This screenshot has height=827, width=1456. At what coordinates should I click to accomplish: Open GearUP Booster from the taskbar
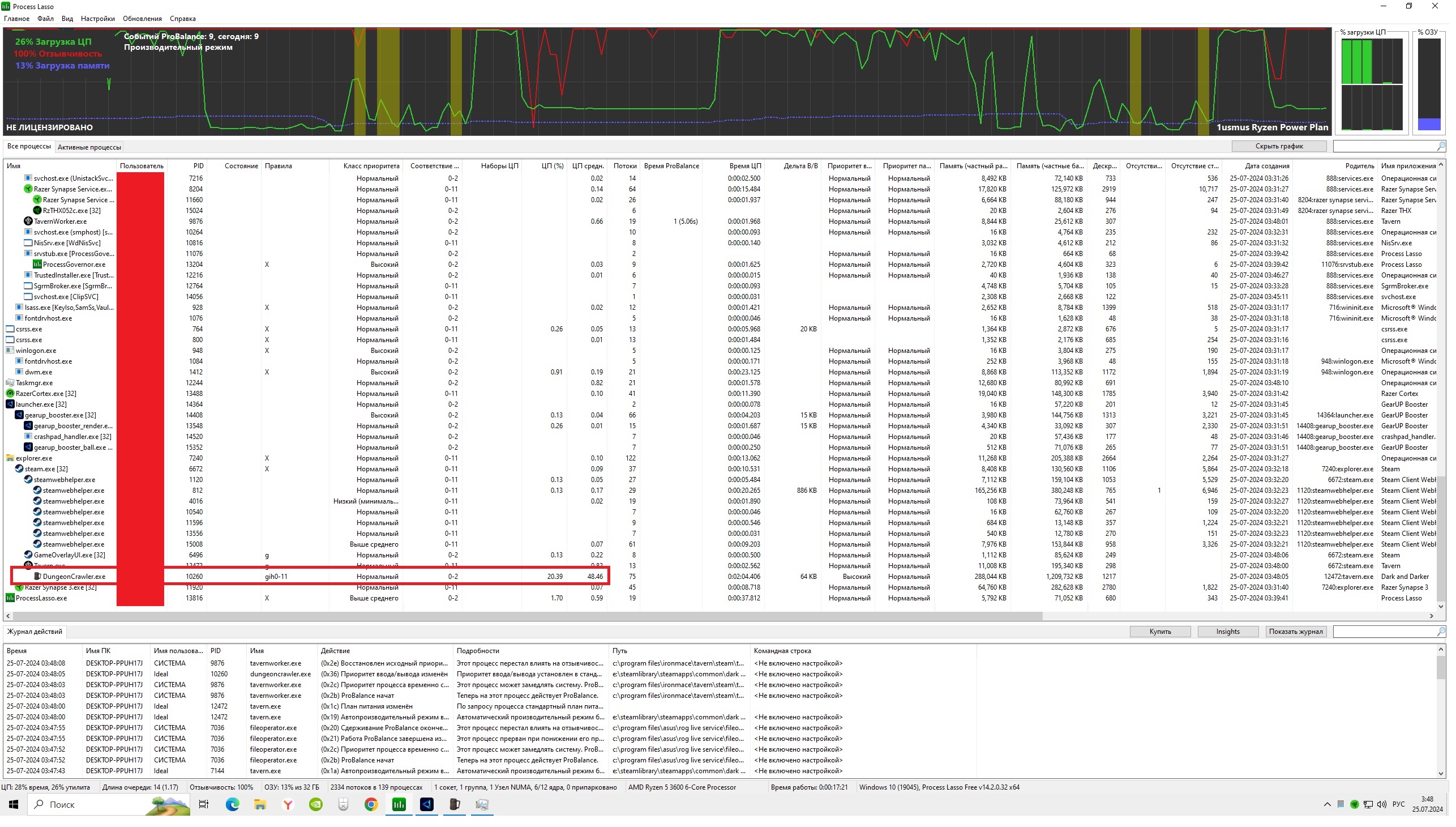pyautogui.click(x=427, y=805)
